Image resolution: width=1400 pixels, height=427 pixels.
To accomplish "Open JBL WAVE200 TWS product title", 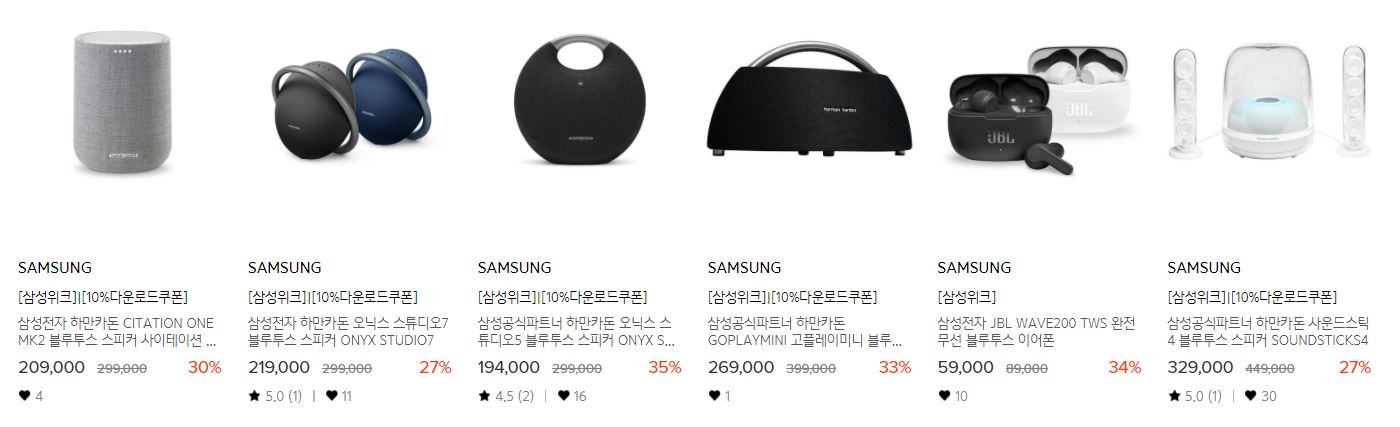I will coord(1036,332).
